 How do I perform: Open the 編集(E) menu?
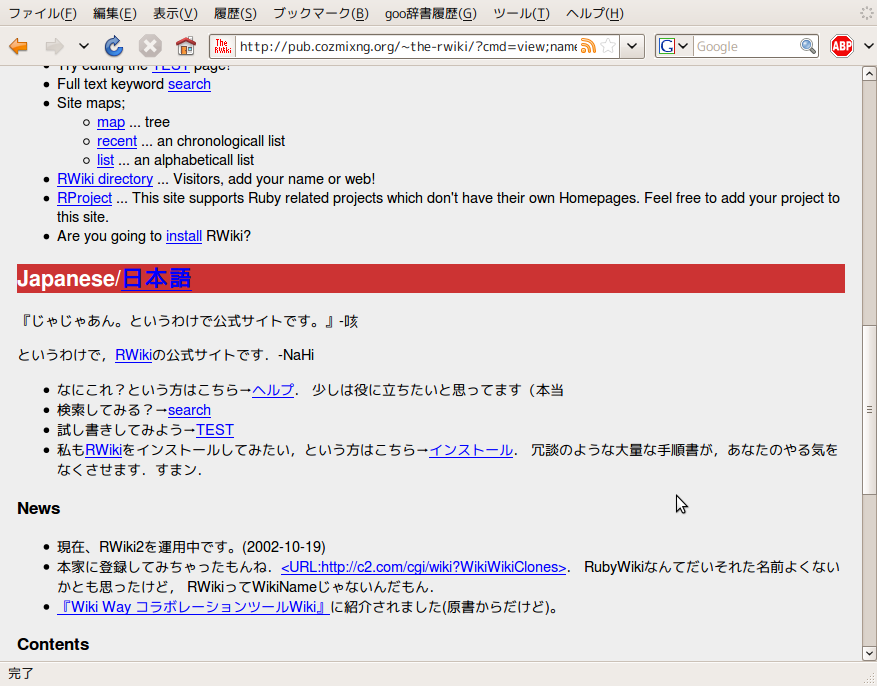click(x=115, y=13)
